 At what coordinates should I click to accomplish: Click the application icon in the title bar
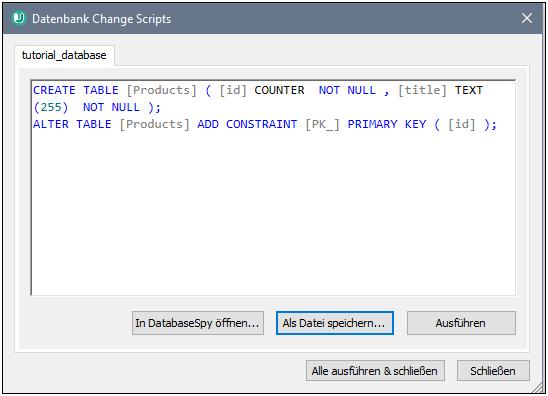(x=19, y=18)
